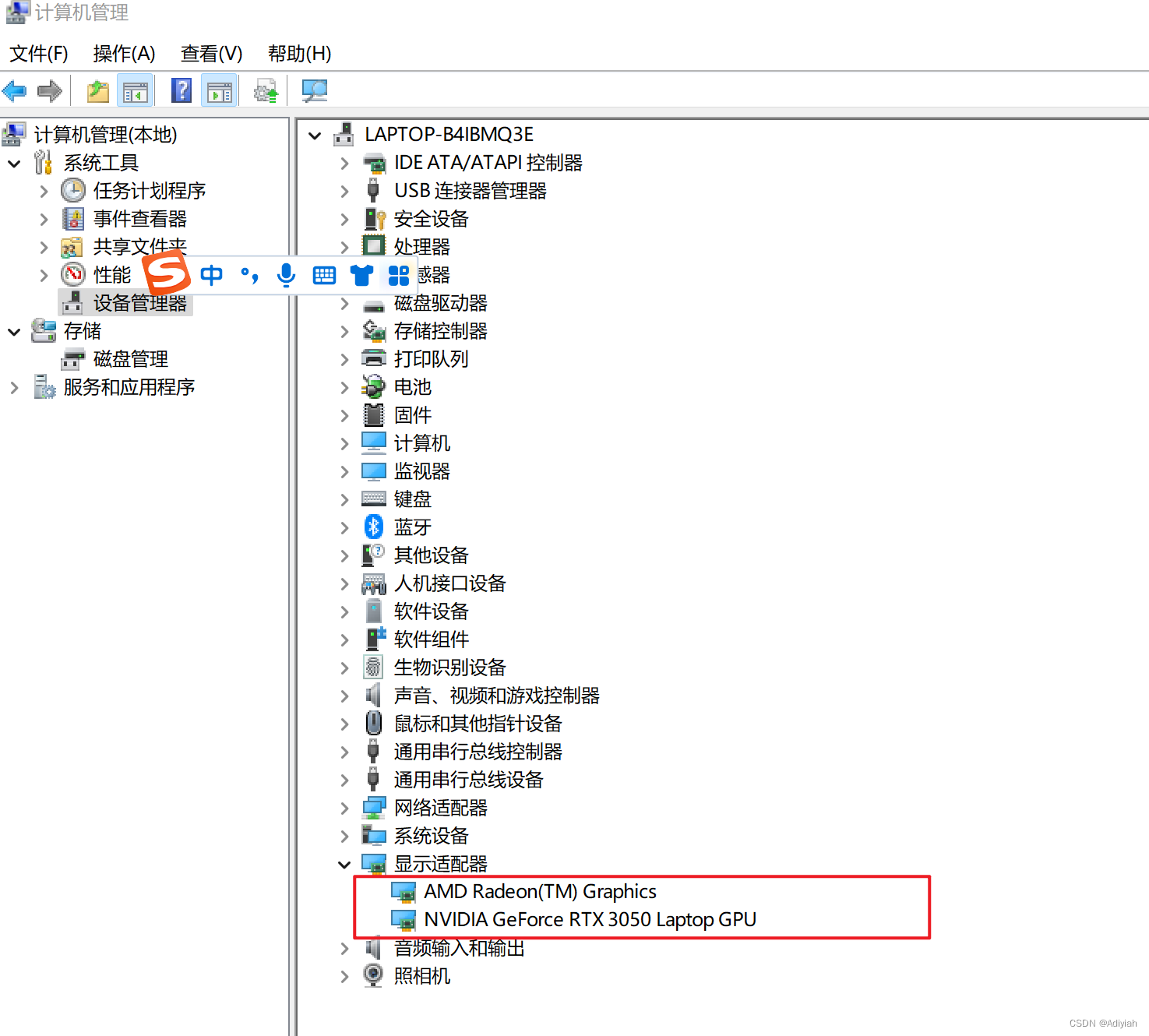Click the Scan for hardware changes icon
This screenshot has height=1036, width=1149.
click(315, 91)
